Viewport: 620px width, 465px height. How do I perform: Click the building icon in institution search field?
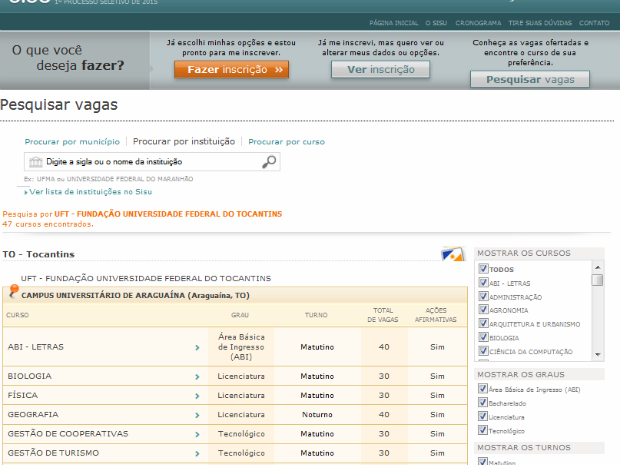click(36, 161)
